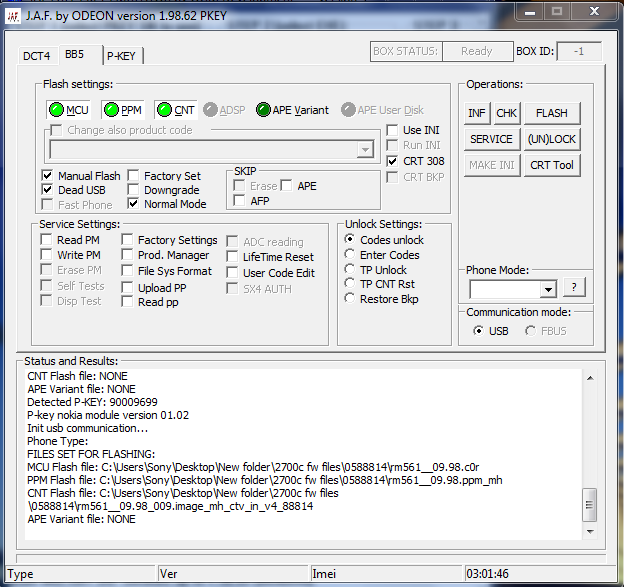This screenshot has height=587, width=624.
Task: Enable the Use INI checkbox
Action: (x=392, y=130)
